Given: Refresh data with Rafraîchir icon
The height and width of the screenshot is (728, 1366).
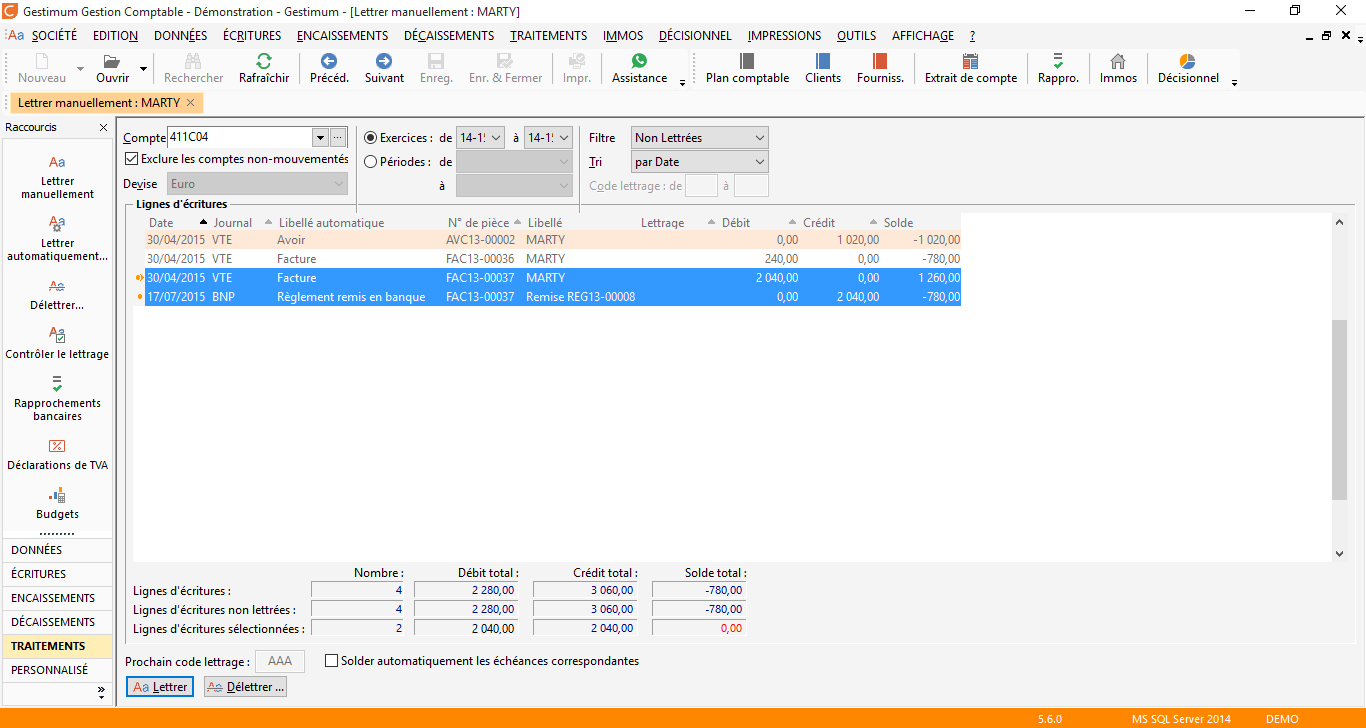Looking at the screenshot, I should point(264,62).
